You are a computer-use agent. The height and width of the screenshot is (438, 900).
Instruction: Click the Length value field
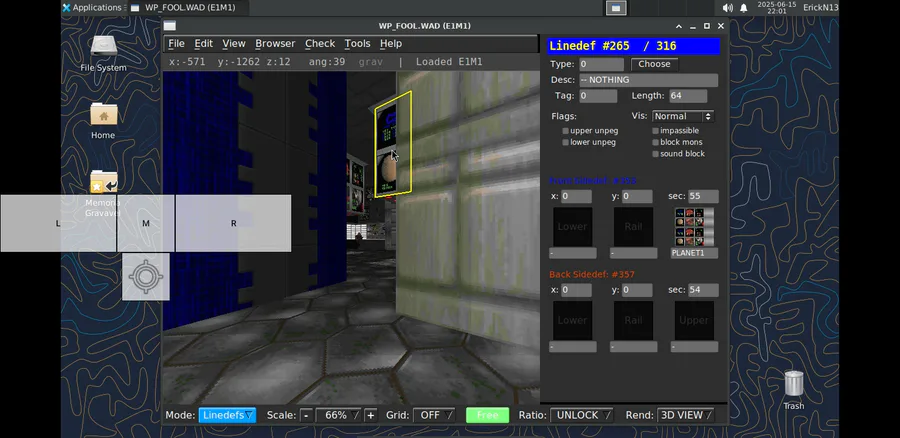pyautogui.click(x=688, y=96)
